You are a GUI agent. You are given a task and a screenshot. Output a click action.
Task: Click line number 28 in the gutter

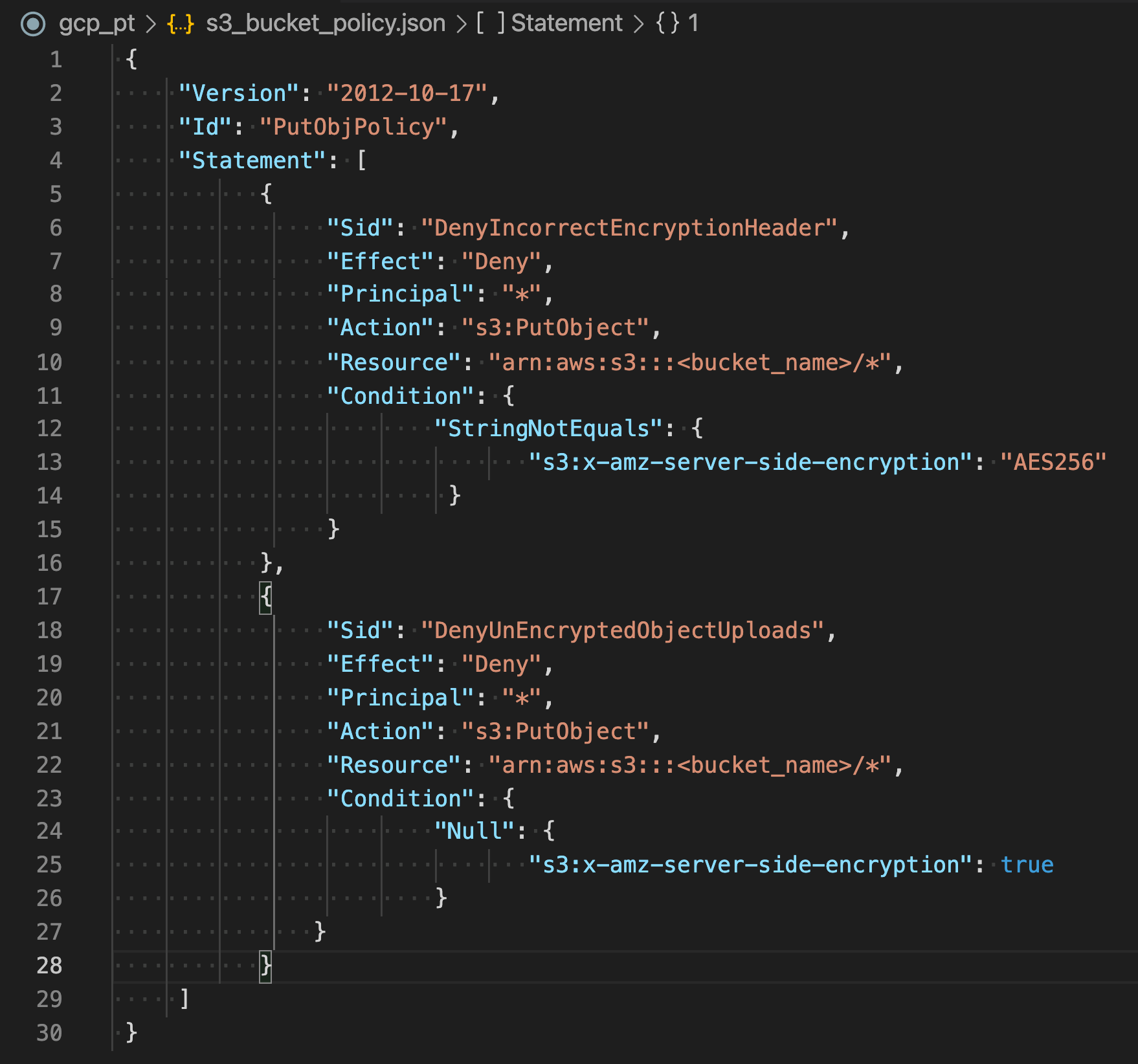49,966
